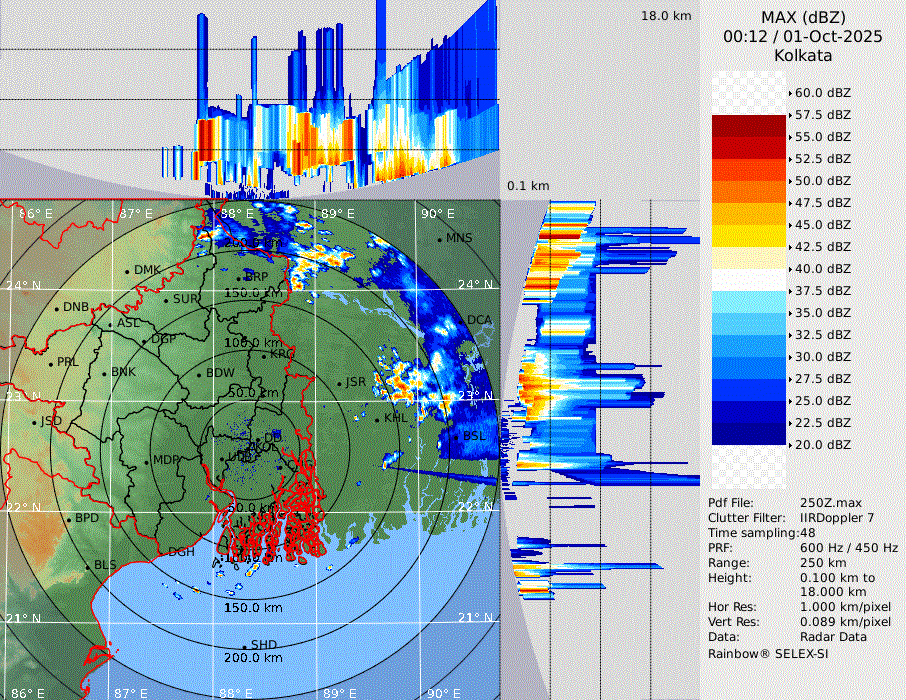Click the MAX (dBZ) title text
906x700 pixels.
pos(803,17)
